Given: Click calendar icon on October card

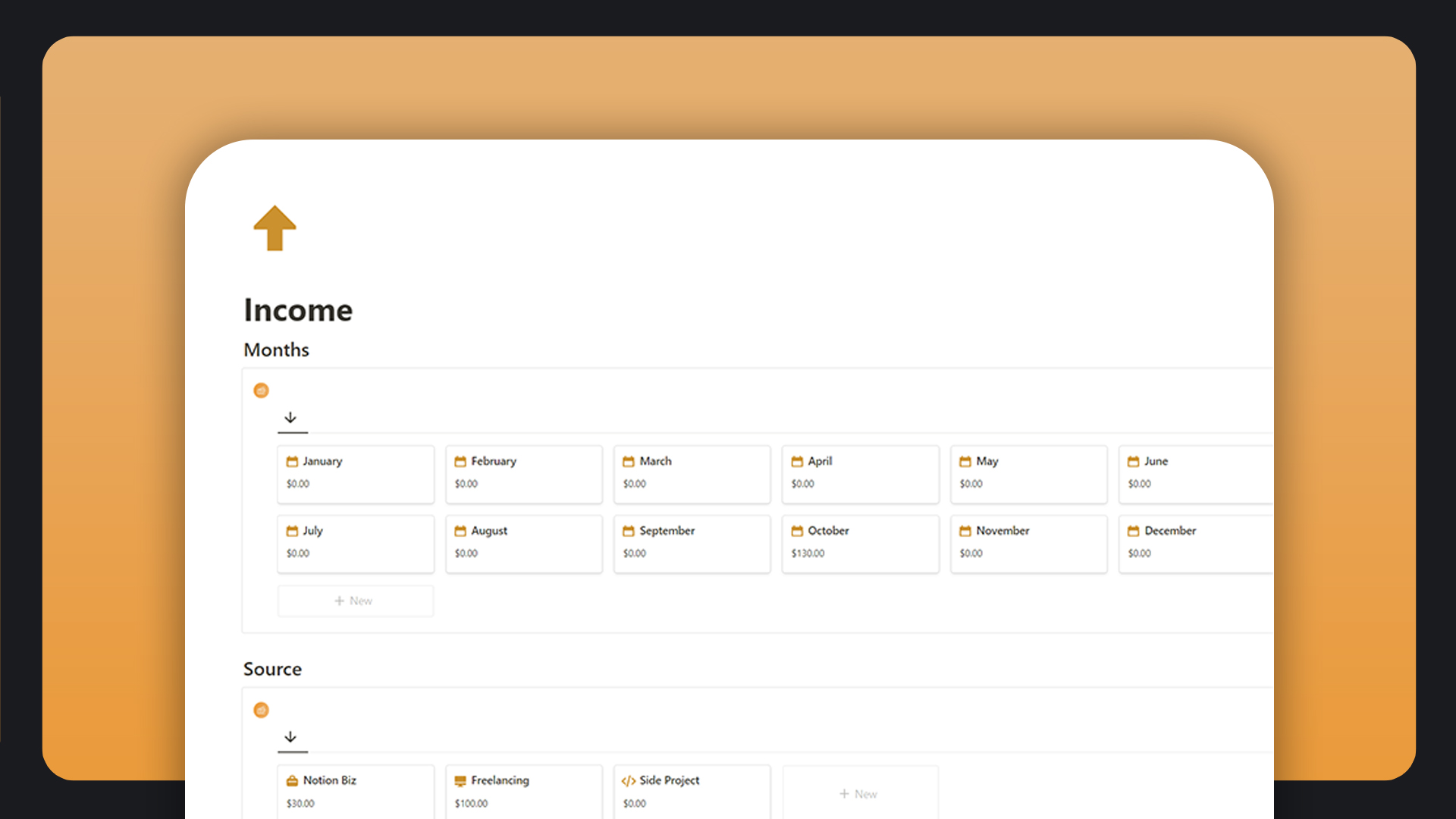Looking at the screenshot, I should pos(797,531).
